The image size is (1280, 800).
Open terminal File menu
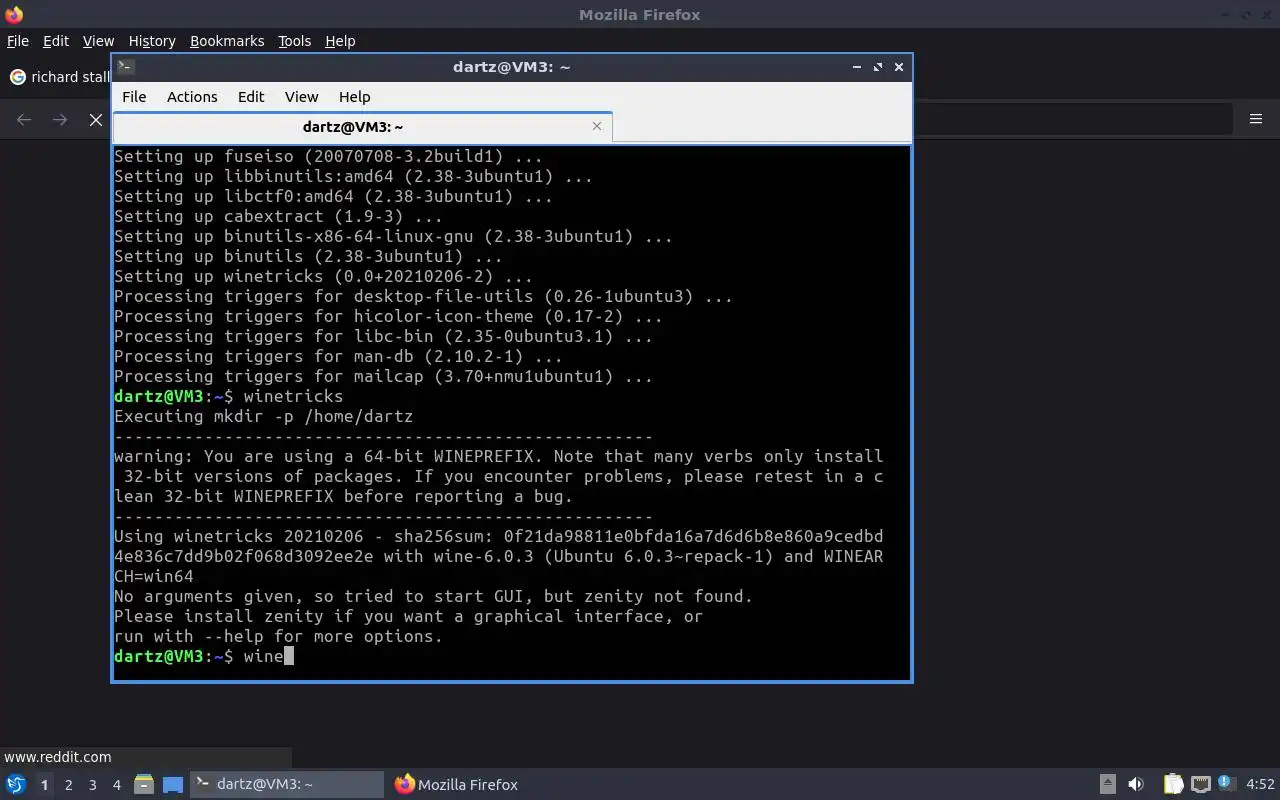click(134, 97)
